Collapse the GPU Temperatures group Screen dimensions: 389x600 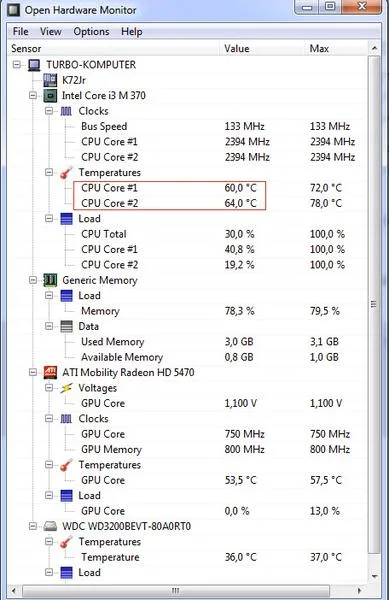pos(49,465)
